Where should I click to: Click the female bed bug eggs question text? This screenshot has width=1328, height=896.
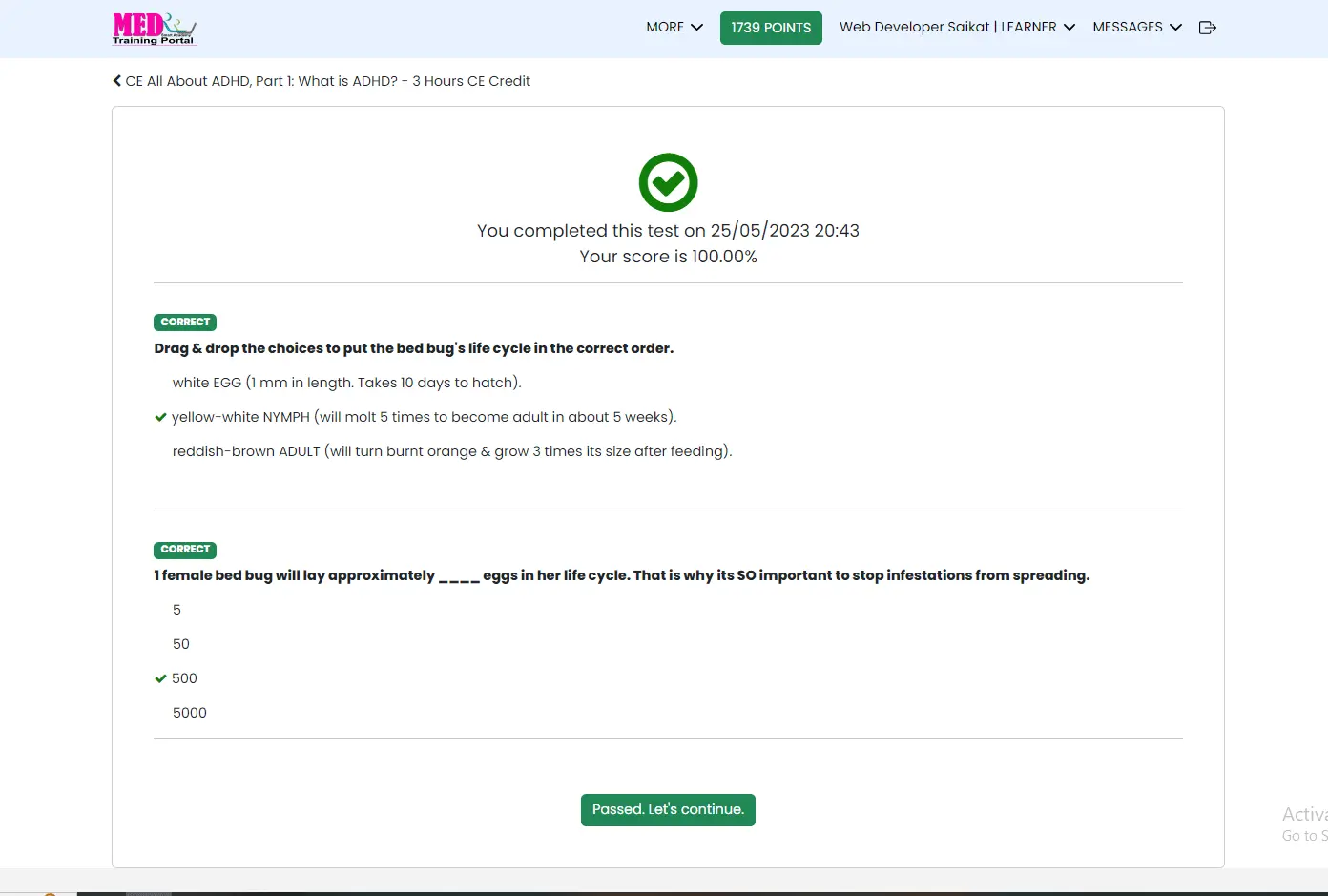pyautogui.click(x=622, y=575)
